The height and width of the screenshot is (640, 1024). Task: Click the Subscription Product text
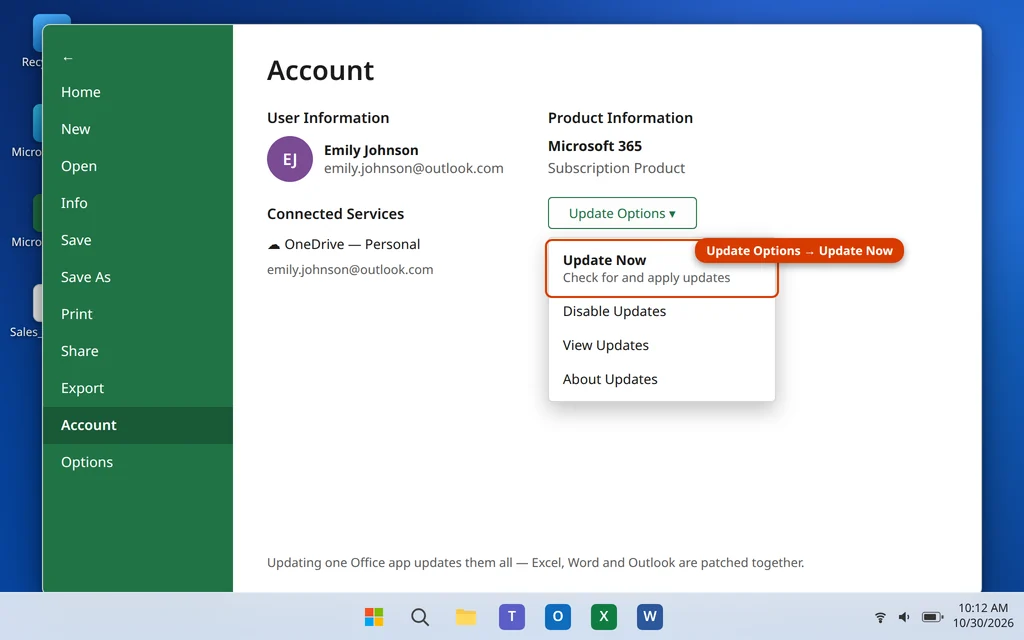[x=616, y=168]
